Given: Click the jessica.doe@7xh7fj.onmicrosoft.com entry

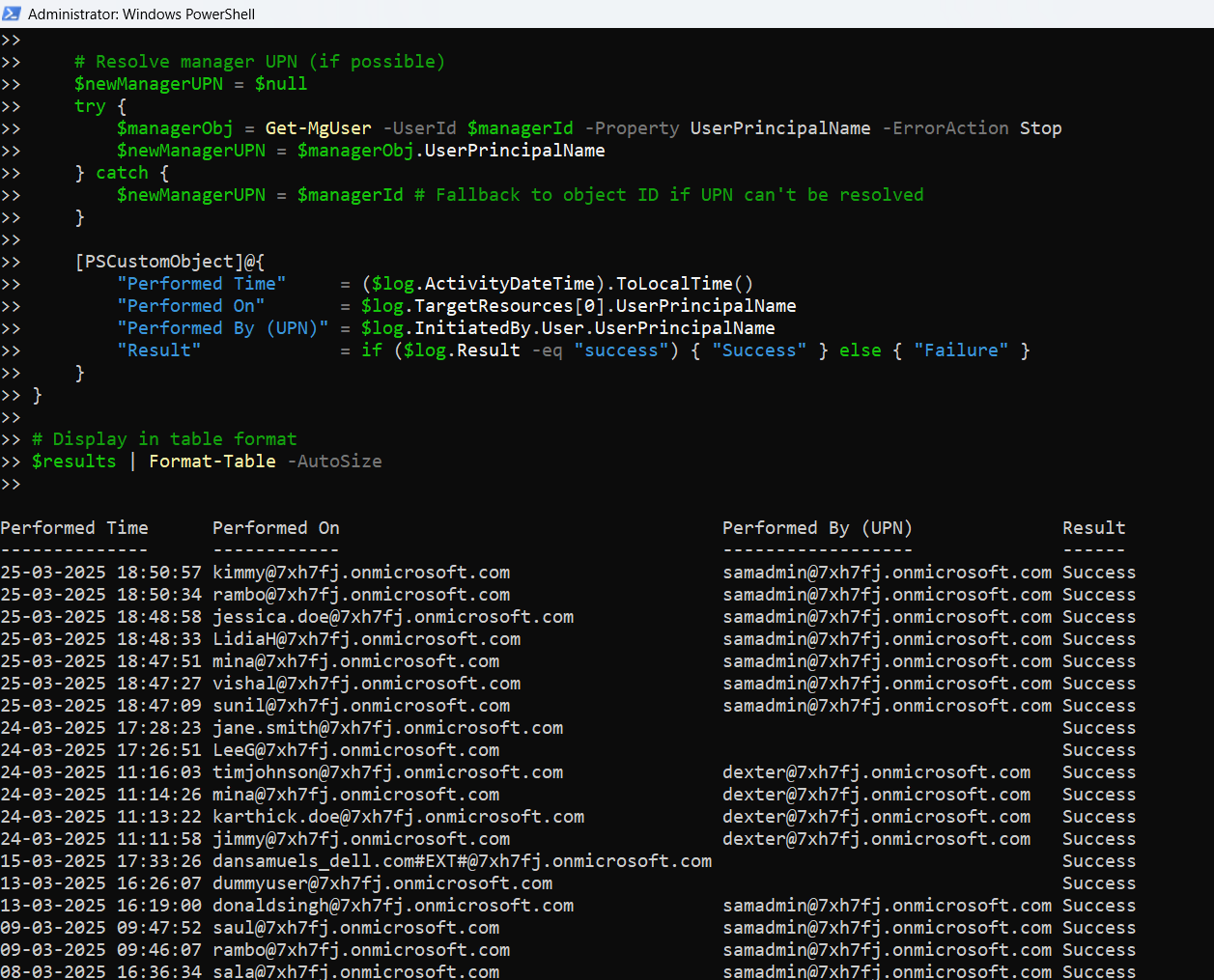Looking at the screenshot, I should click(x=393, y=617).
